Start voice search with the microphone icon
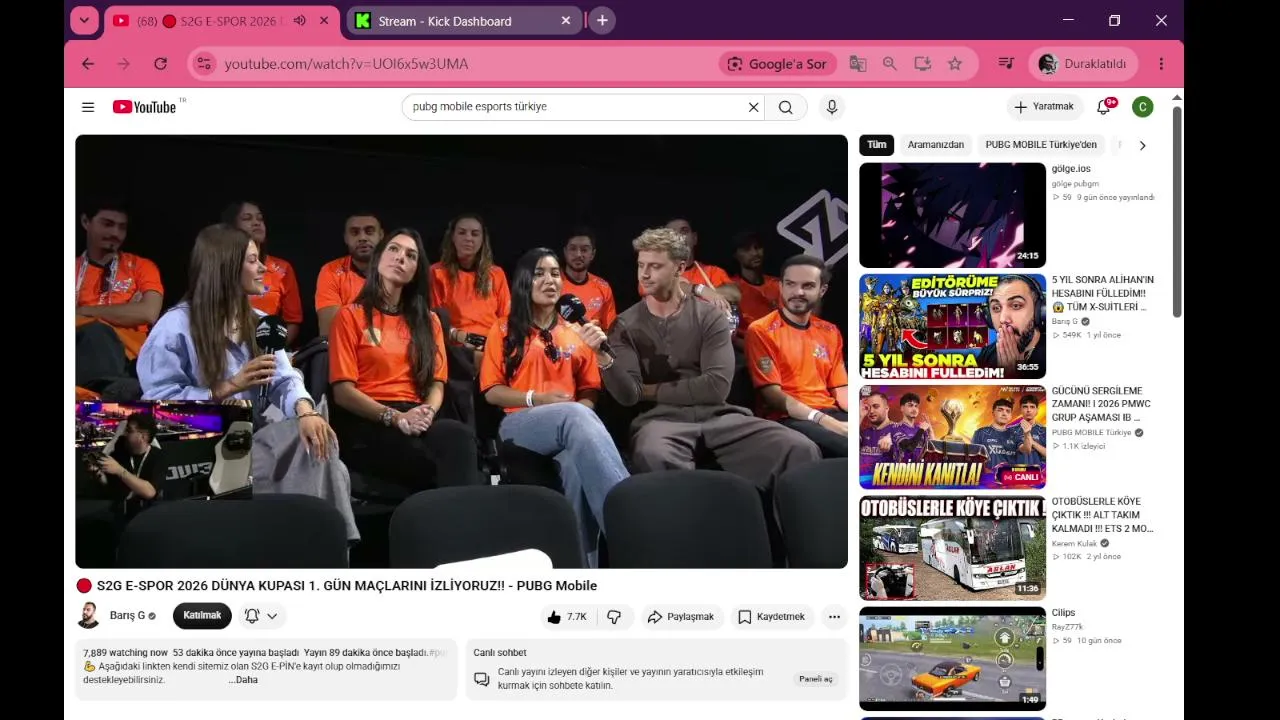The image size is (1280, 720). (831, 107)
